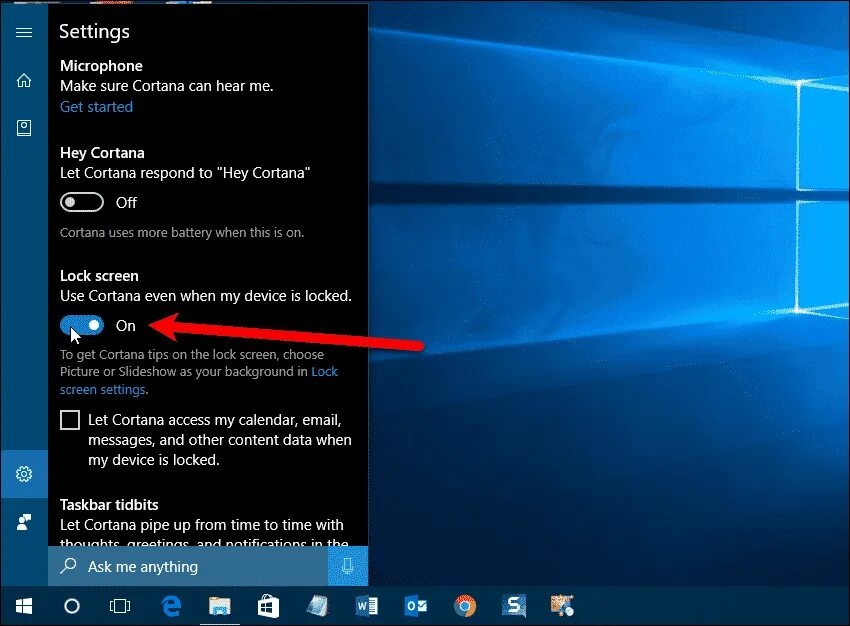This screenshot has width=850, height=626.
Task: Turn off the Lock screen Cortana toggle
Action: coord(82,325)
